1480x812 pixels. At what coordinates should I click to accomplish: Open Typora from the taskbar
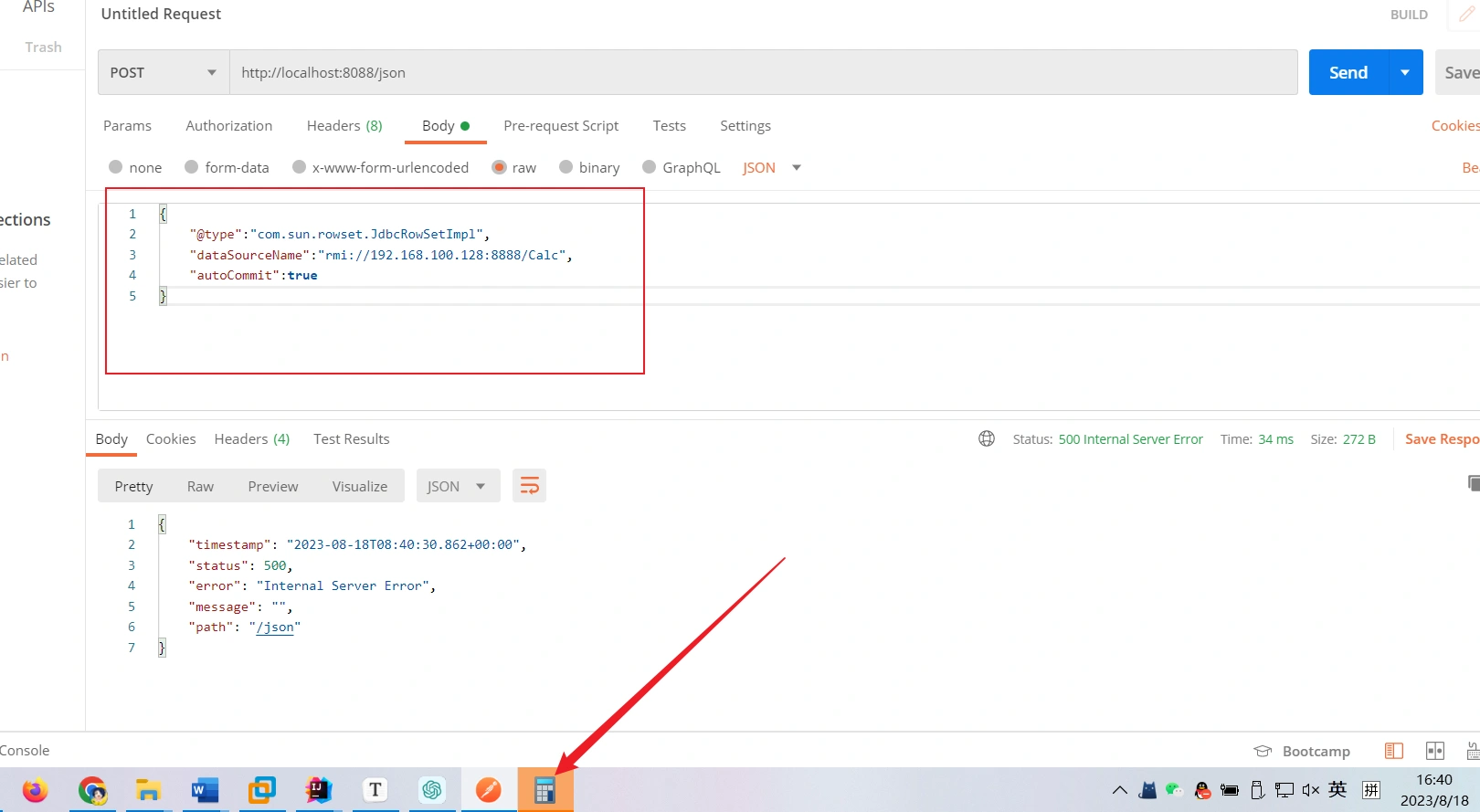(375, 790)
